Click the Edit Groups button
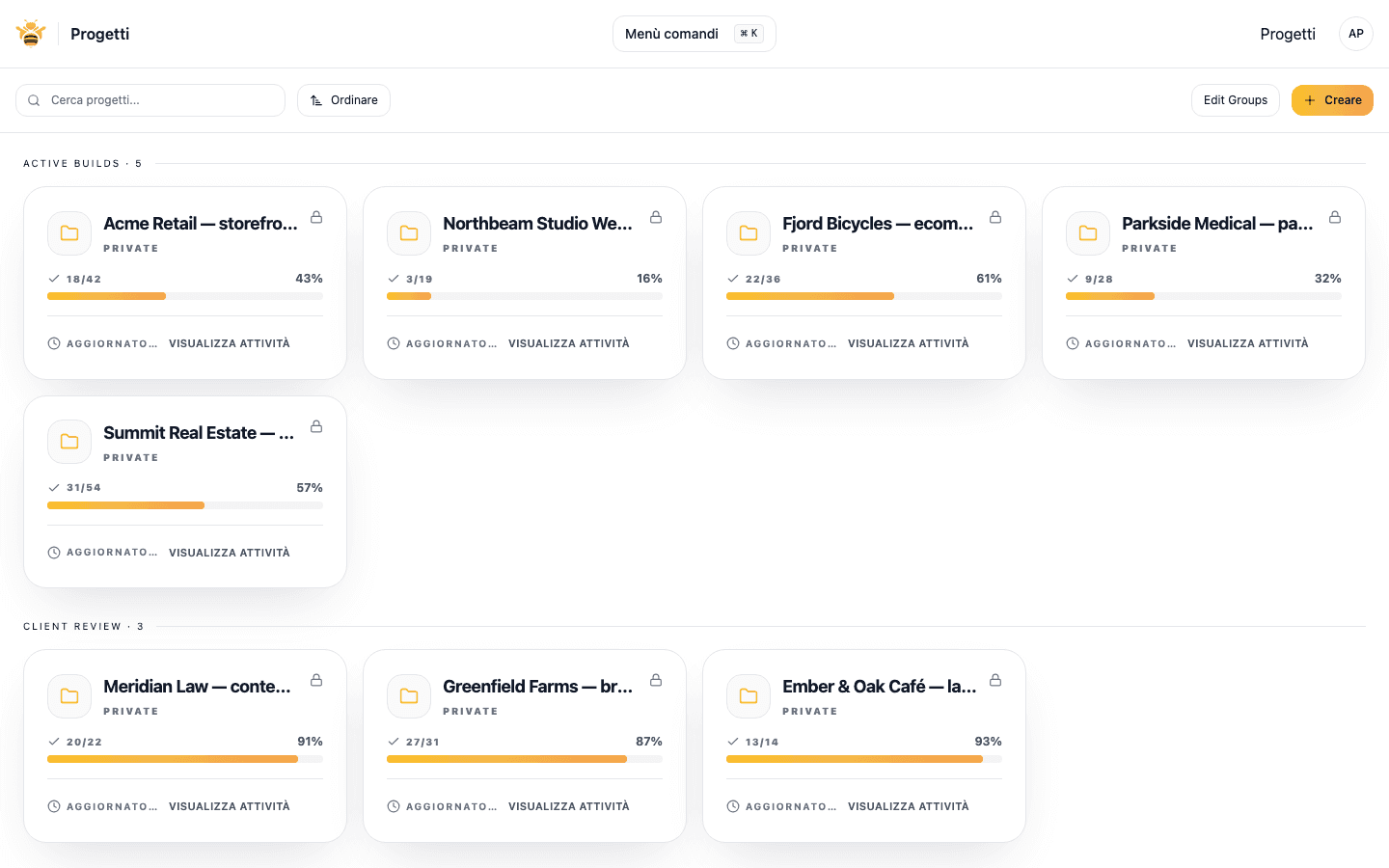The image size is (1389, 868). (x=1235, y=99)
